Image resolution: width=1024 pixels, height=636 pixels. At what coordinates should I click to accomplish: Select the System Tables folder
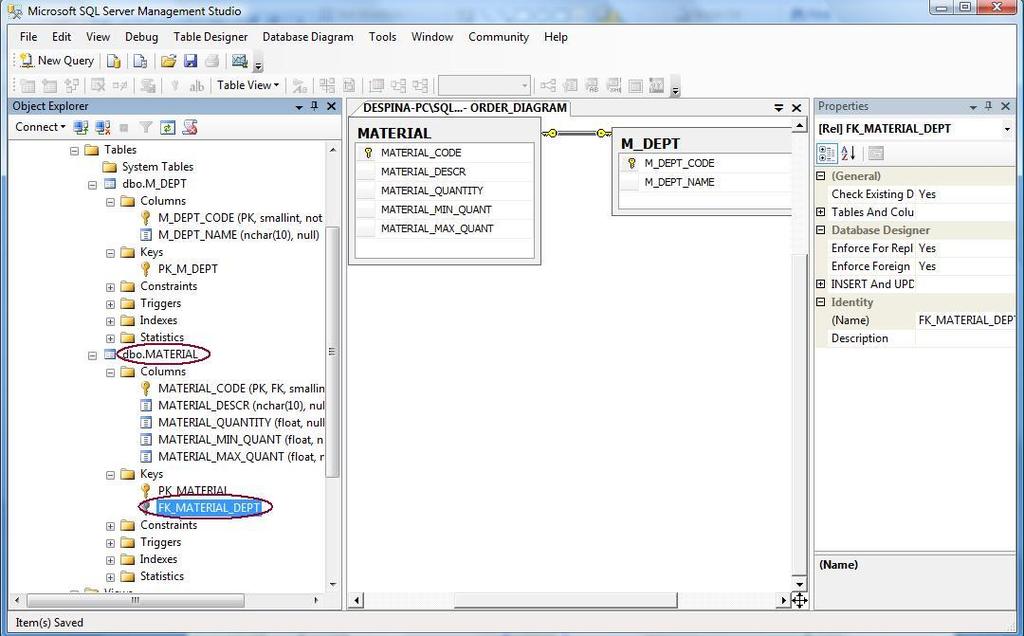pos(157,167)
